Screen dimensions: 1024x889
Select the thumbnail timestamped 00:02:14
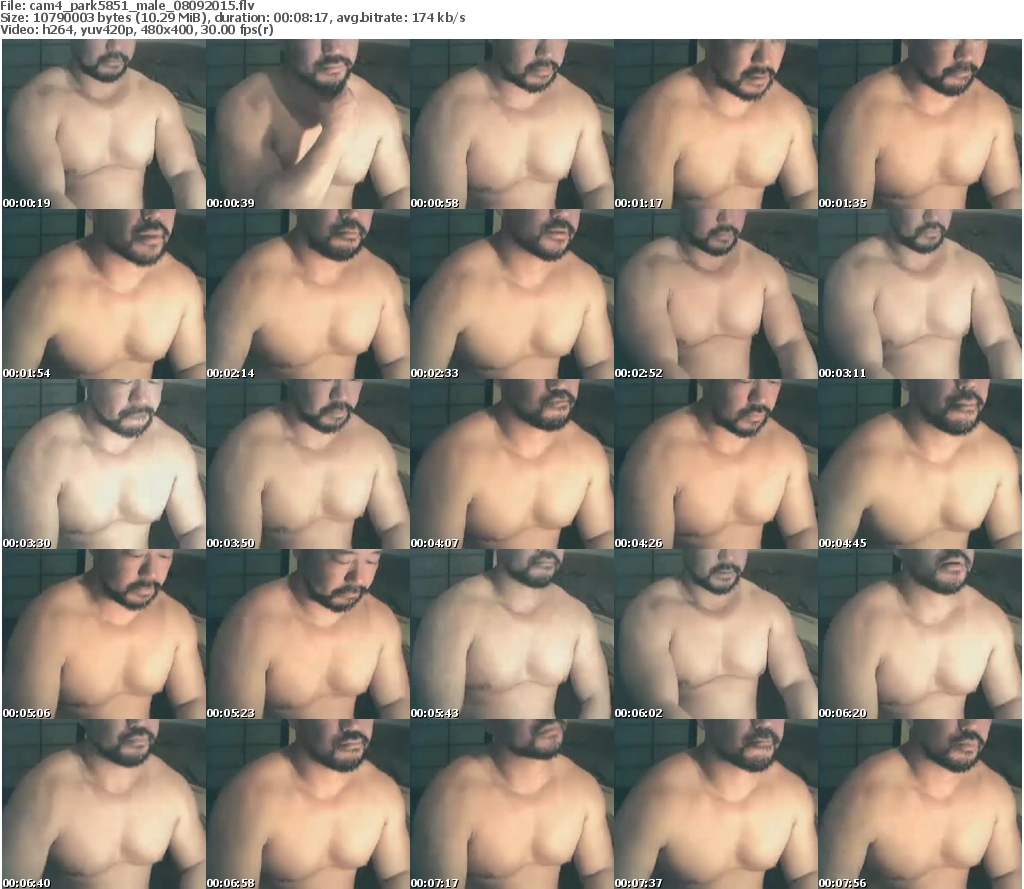308,294
